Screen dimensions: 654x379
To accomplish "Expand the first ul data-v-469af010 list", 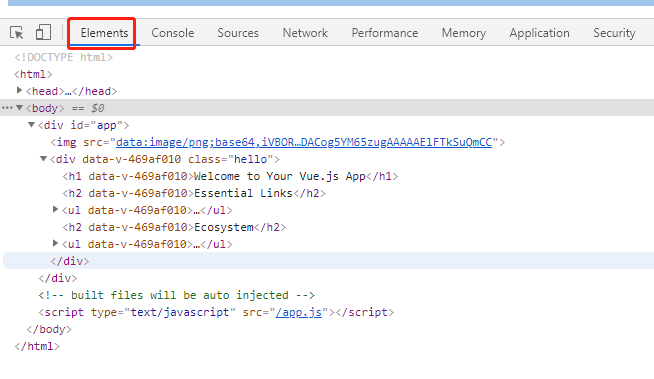I will coord(55,209).
